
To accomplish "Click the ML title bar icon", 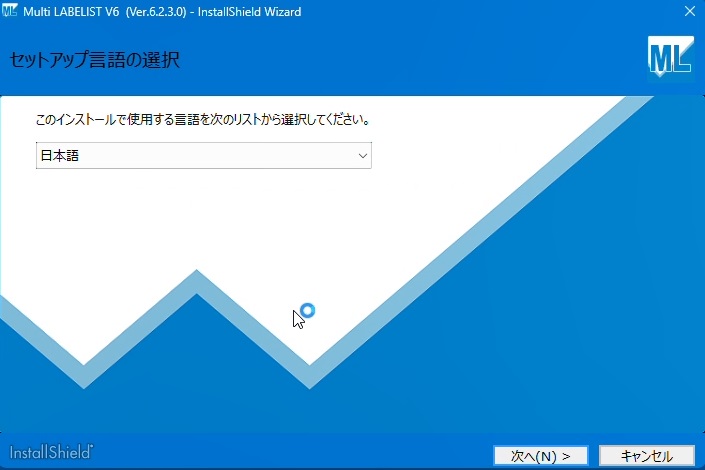I will pyautogui.click(x=9, y=10).
